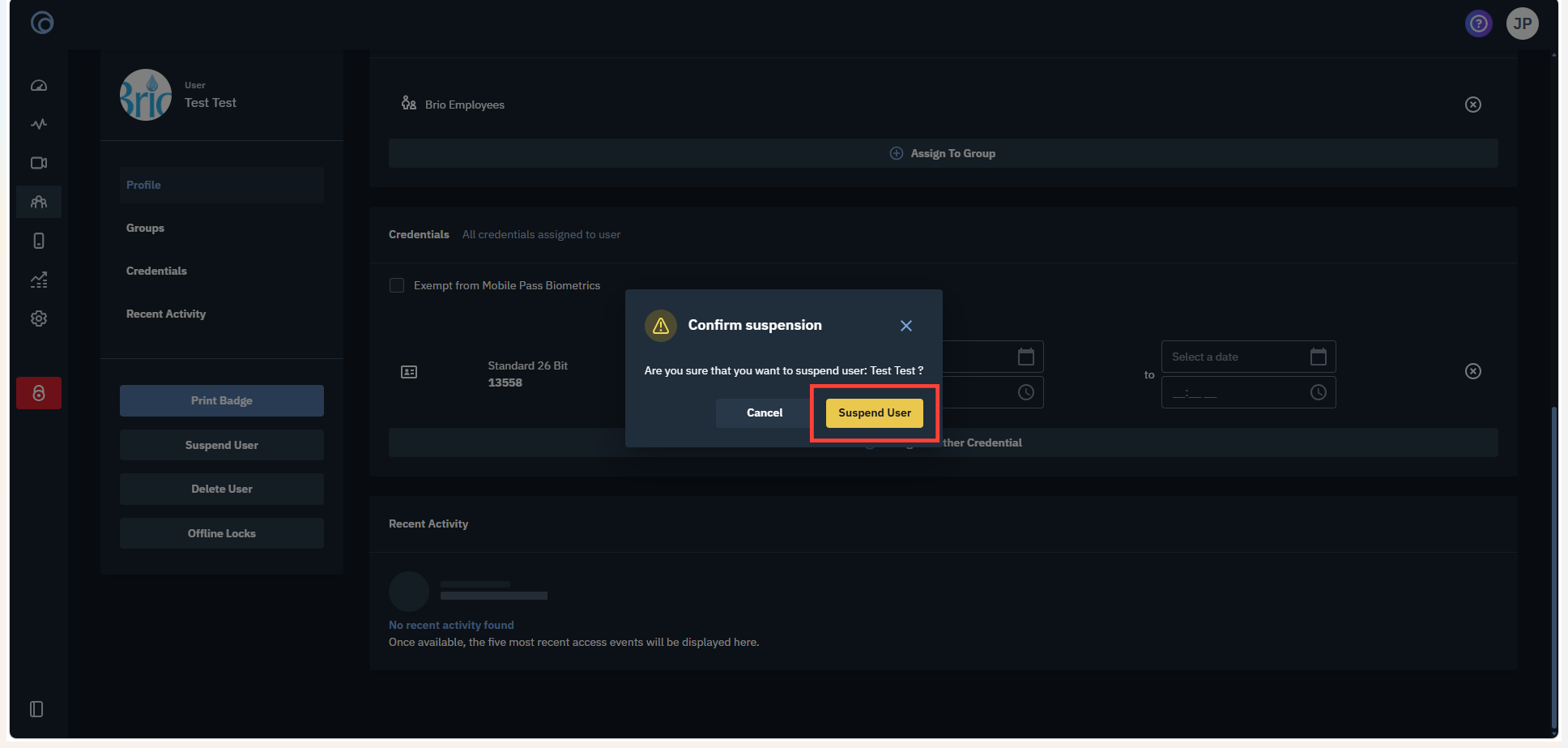Open the activity pulse icon in sidebar
Screen dimensions: 1568x748
(x=39, y=124)
